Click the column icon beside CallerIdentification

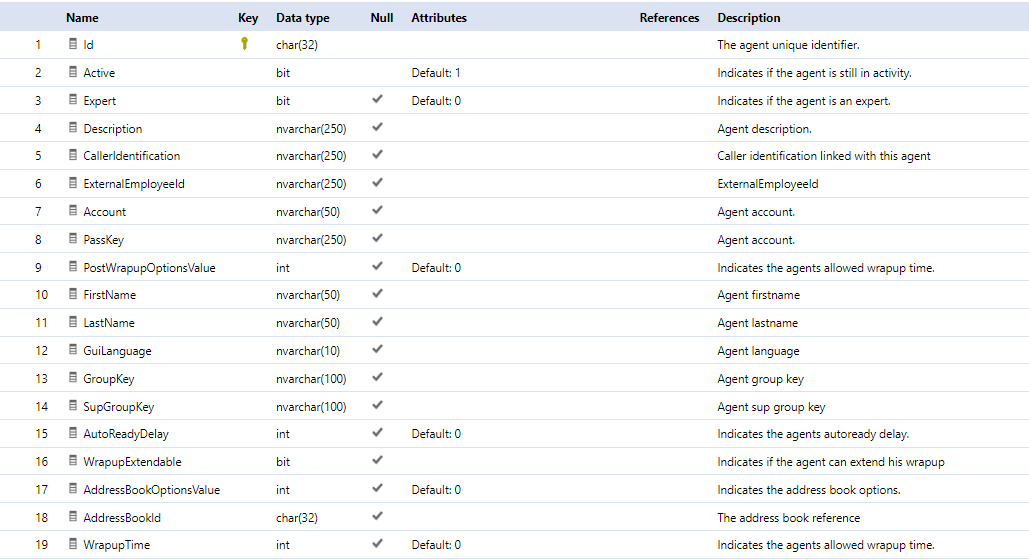pos(73,155)
